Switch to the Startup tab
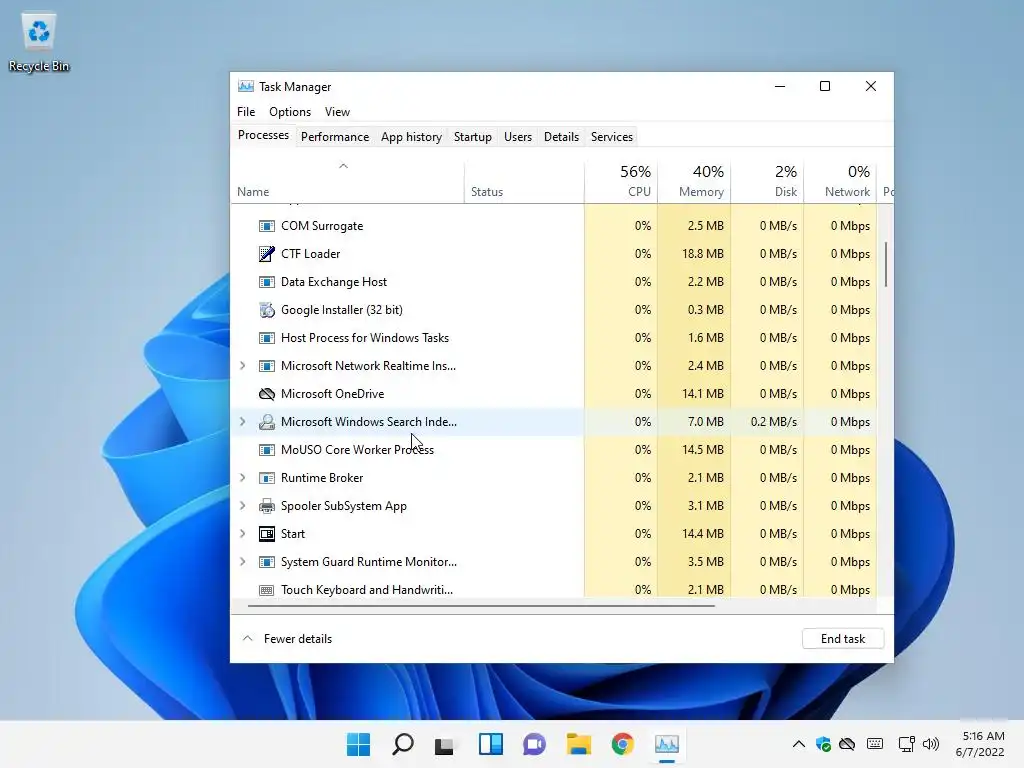The image size is (1024, 768). point(473,136)
